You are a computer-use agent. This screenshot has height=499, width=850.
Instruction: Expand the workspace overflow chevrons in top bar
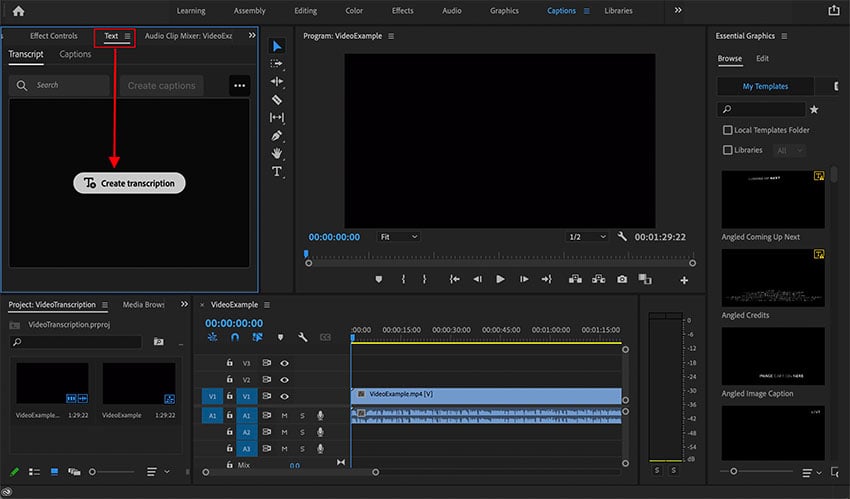[x=678, y=10]
